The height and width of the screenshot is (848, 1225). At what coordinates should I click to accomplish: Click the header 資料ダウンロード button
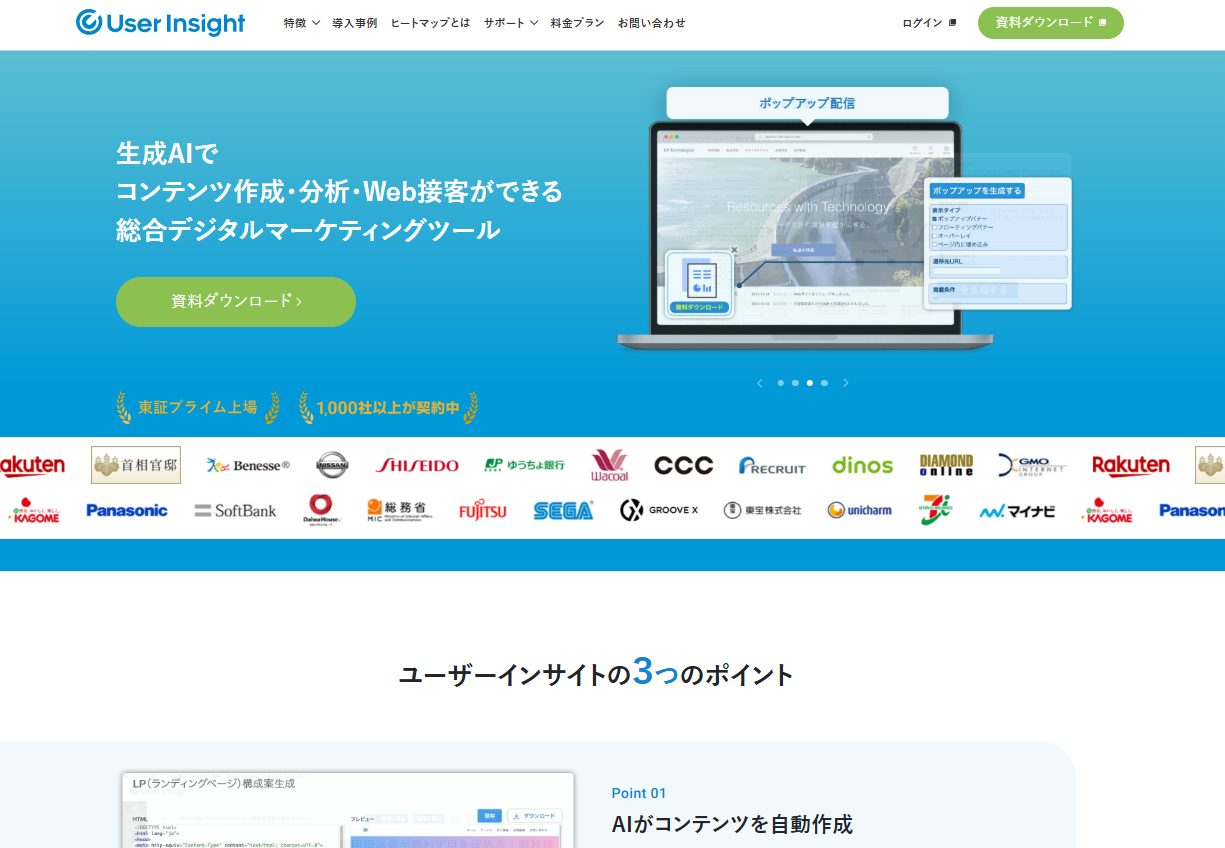tap(1051, 23)
